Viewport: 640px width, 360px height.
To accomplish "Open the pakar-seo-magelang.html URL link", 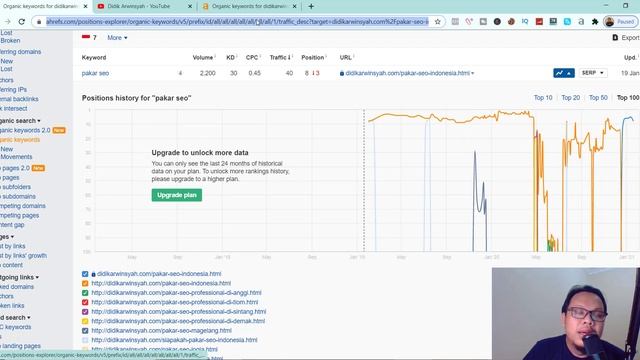I will coord(161,331).
